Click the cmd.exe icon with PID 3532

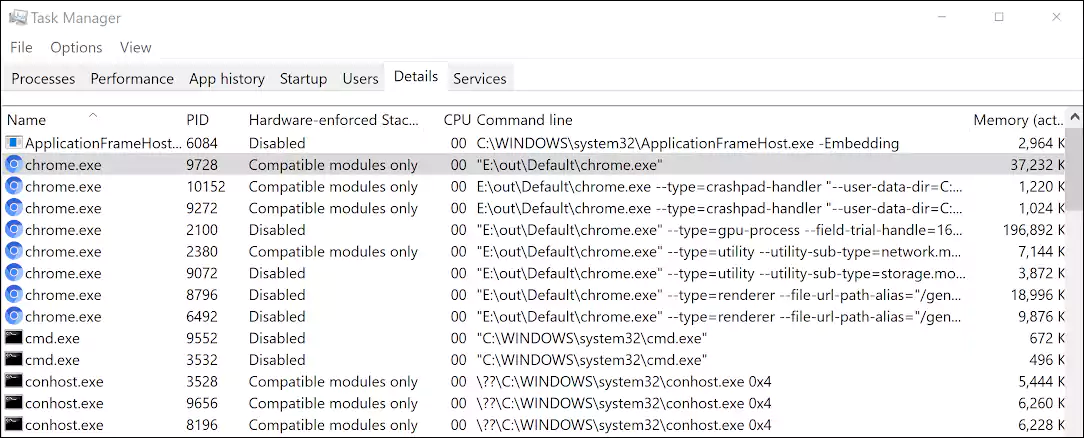(14, 360)
